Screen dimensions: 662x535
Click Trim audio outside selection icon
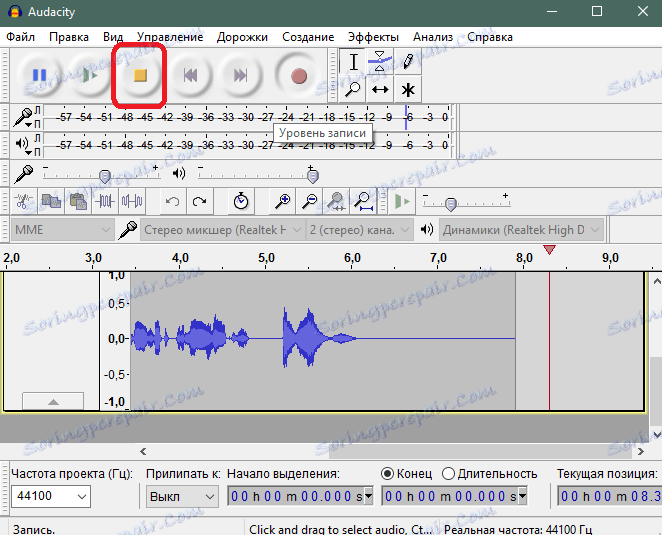105,201
